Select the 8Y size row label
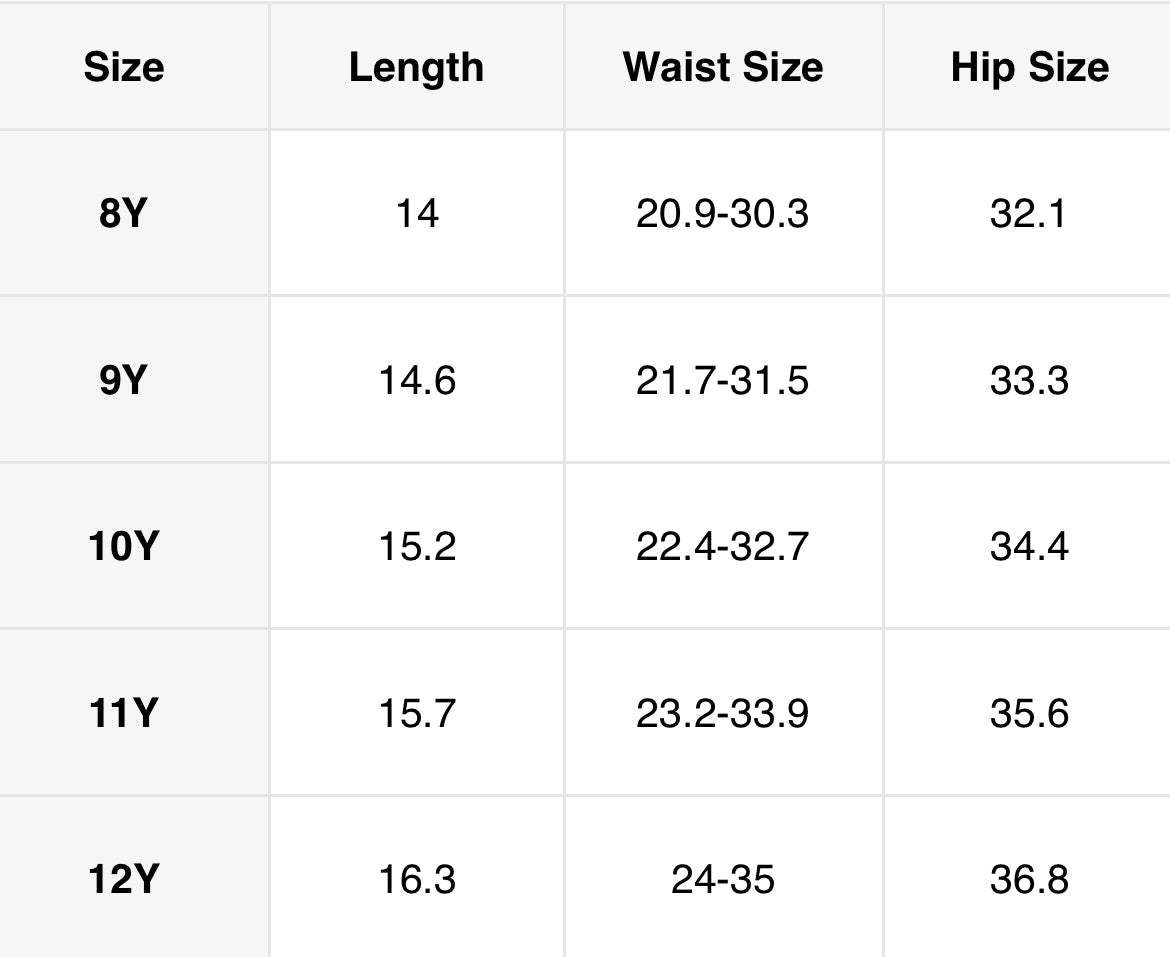The width and height of the screenshot is (1170, 957). pyautogui.click(x=123, y=214)
